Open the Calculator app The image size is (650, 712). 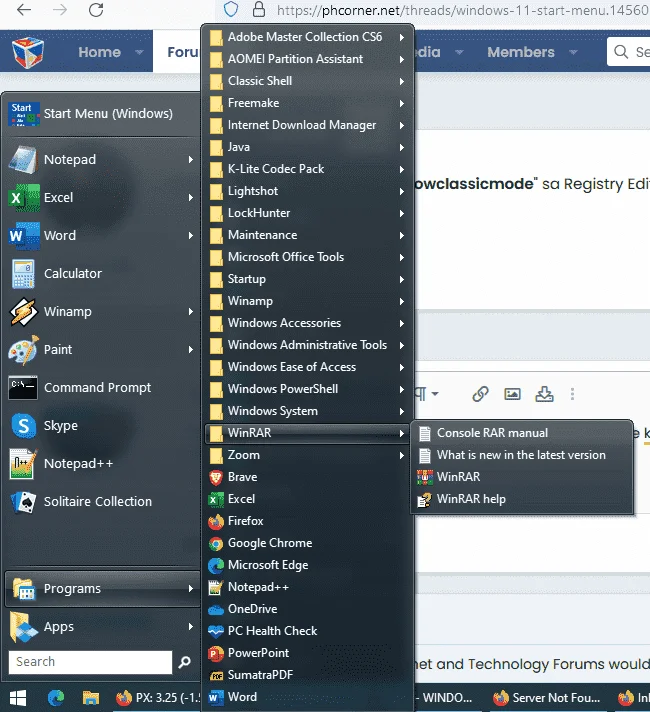pyautogui.click(x=102, y=273)
